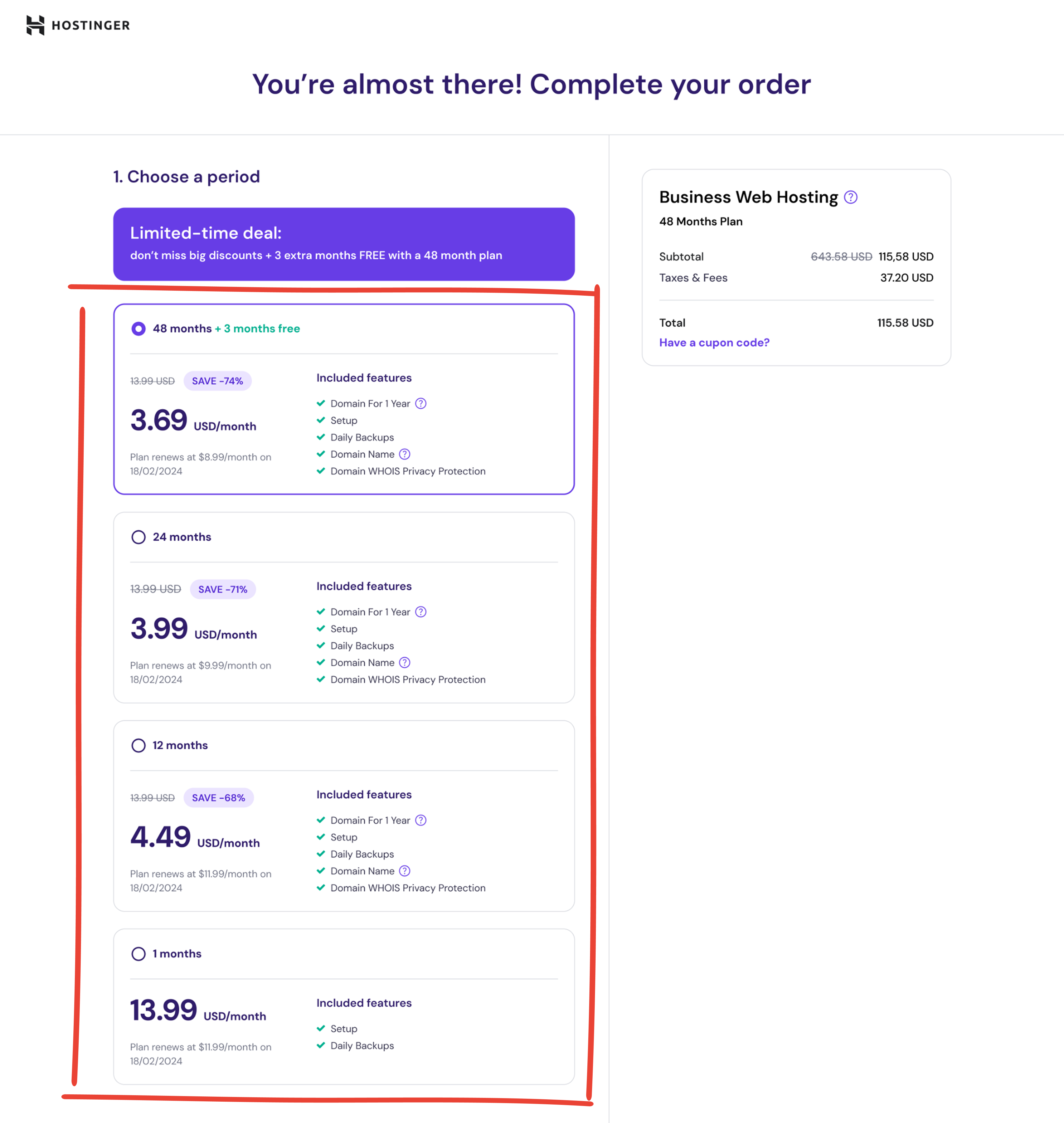Click Domain For 1 Year info icon in 48-month plan
1064x1123 pixels.
tap(420, 403)
